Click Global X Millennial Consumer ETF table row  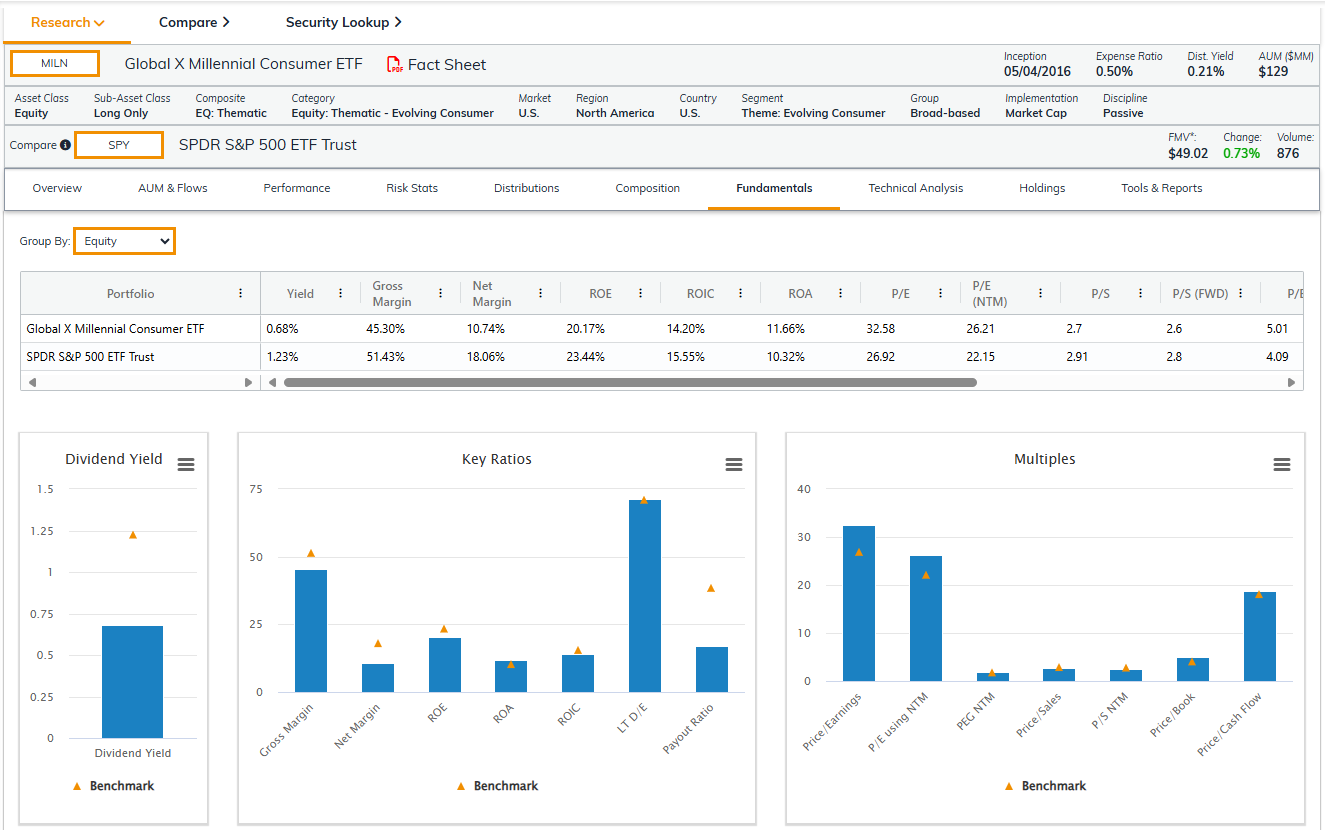tap(662, 328)
